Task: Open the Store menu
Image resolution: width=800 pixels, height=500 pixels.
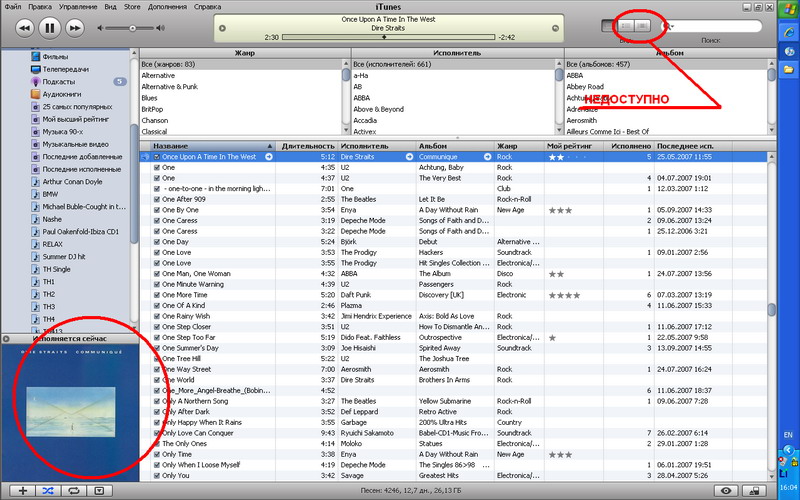Action: pos(132,7)
